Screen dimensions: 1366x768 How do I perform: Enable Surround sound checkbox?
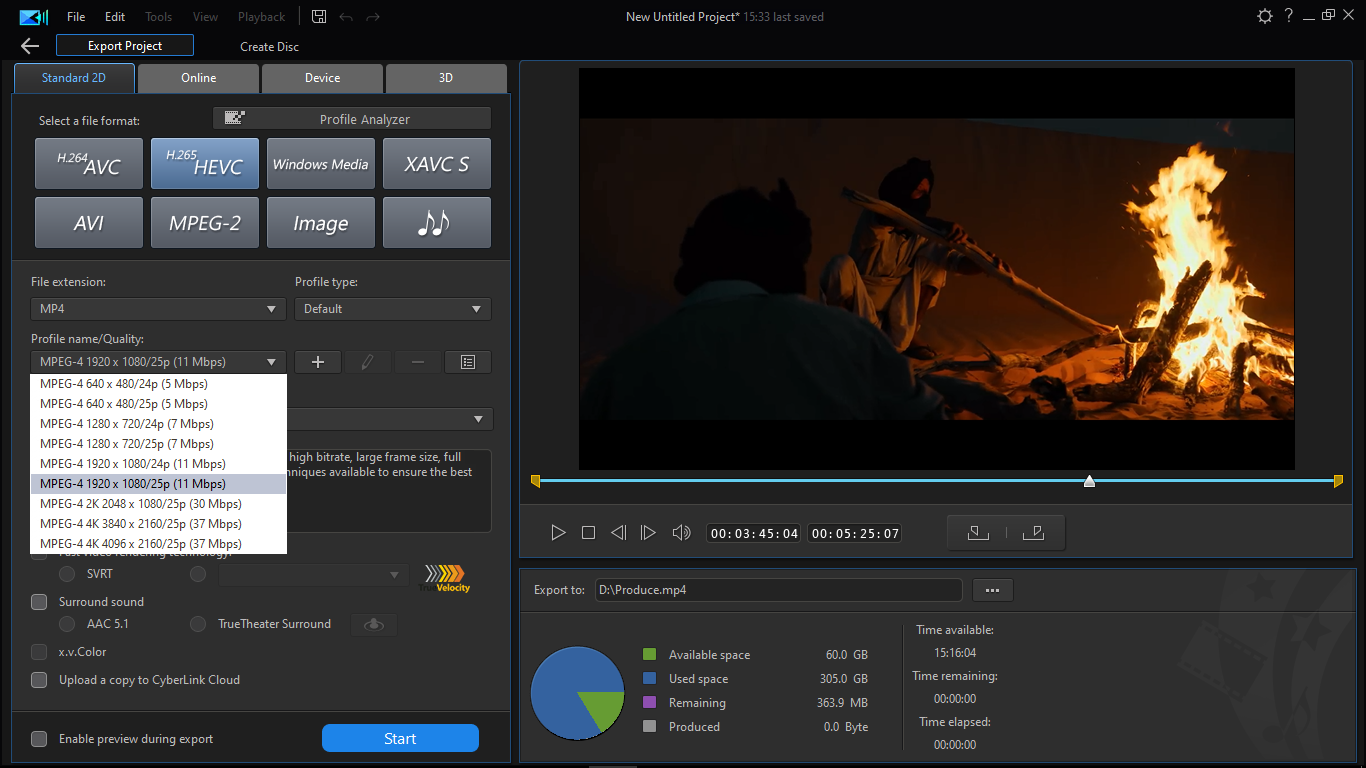pos(39,602)
